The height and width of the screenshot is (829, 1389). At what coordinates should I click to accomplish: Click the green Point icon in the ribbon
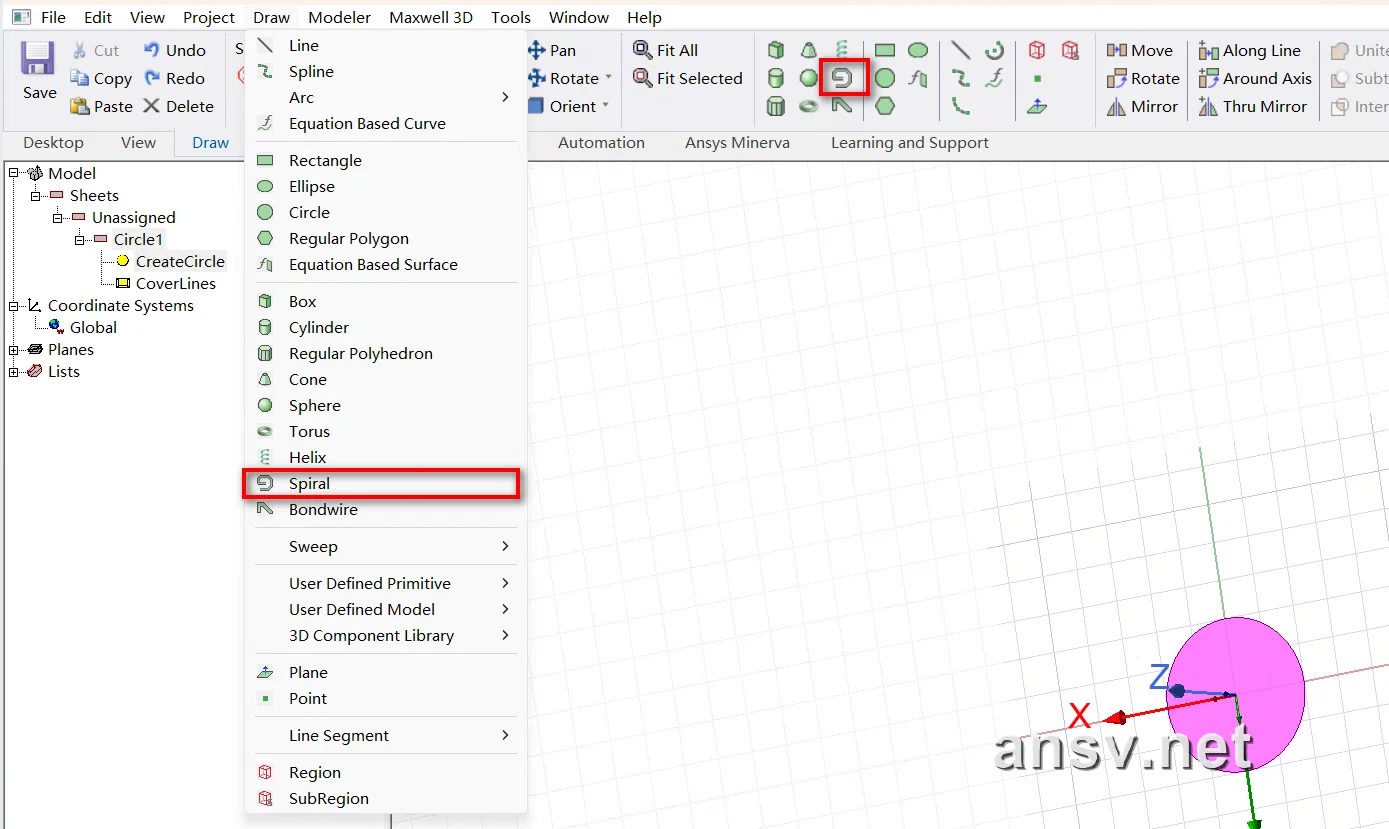1038,78
